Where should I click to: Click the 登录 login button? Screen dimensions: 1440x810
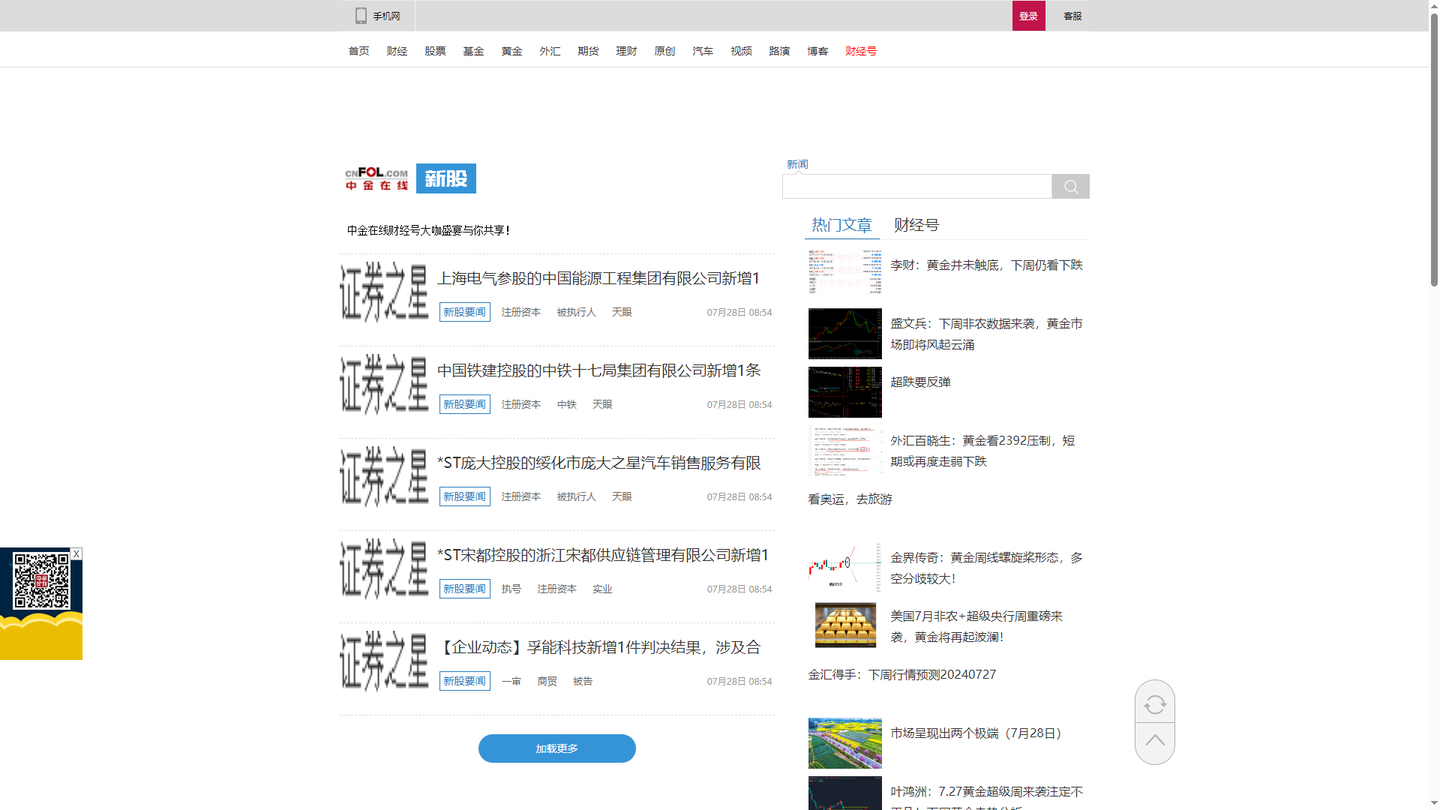click(1028, 16)
